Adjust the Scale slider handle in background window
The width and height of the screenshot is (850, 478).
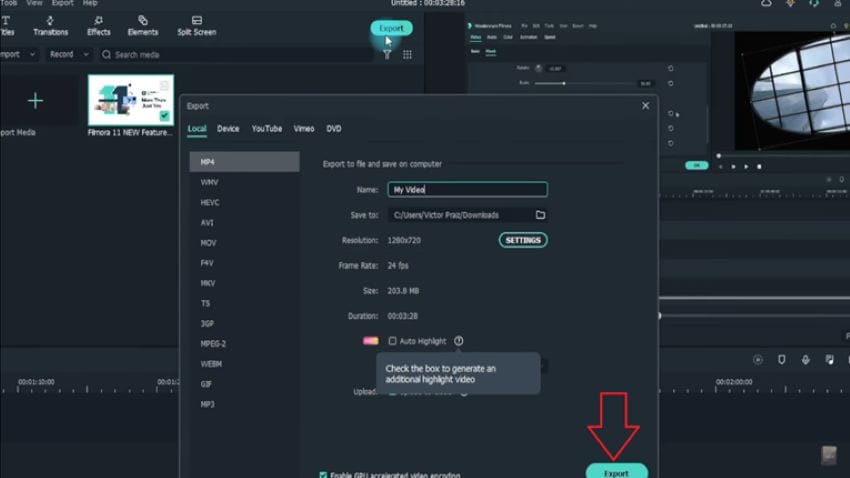coord(564,83)
